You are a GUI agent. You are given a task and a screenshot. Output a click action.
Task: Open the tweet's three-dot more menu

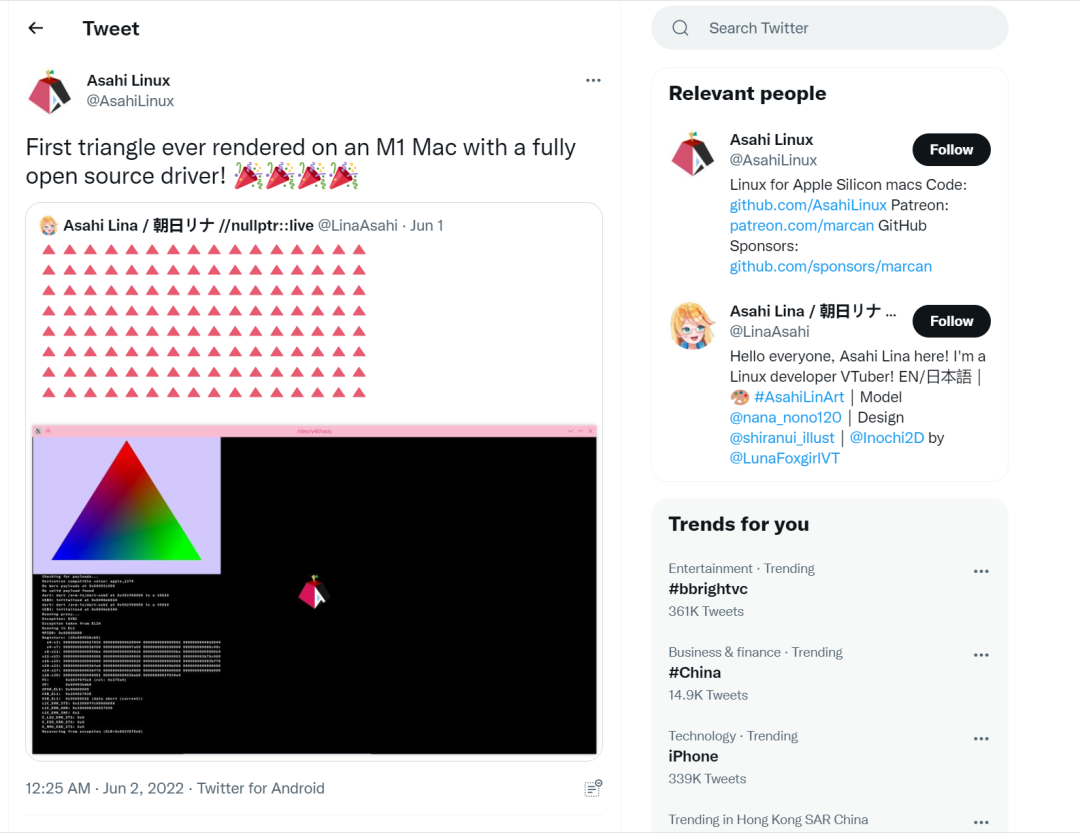pyautogui.click(x=593, y=80)
